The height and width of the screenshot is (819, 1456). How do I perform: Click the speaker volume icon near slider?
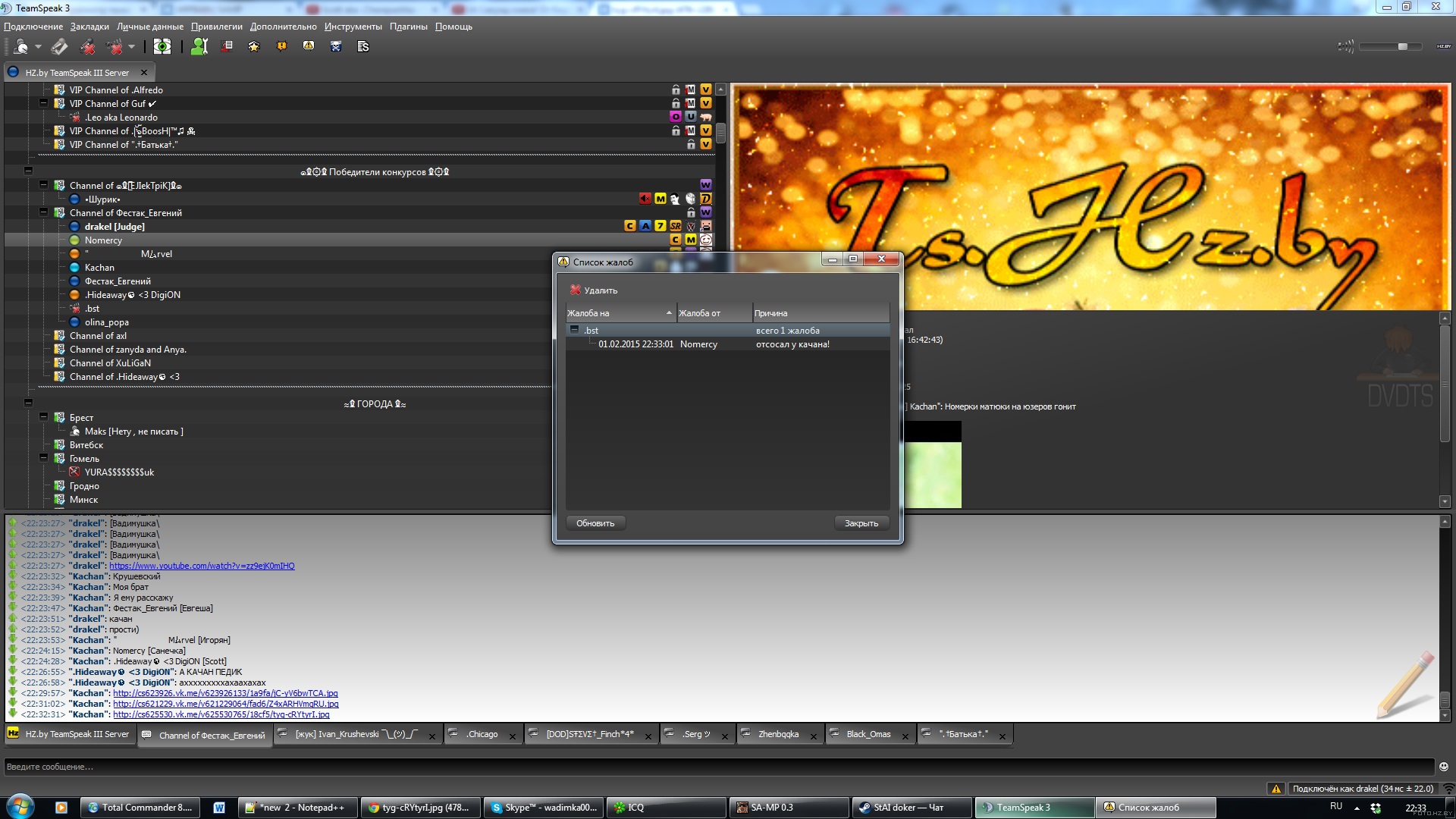[x=1345, y=46]
